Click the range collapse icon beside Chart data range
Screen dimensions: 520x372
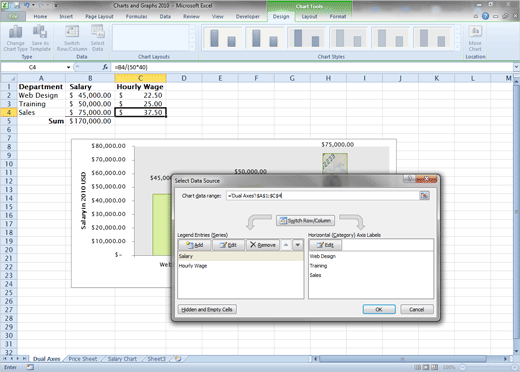424,196
